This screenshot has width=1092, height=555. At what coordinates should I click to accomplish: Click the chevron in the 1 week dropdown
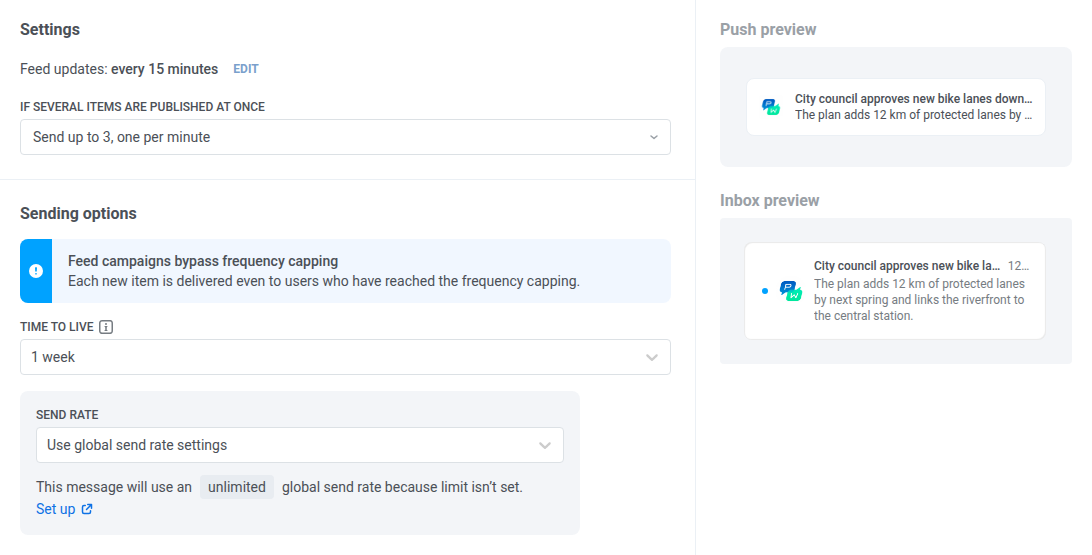coord(652,357)
